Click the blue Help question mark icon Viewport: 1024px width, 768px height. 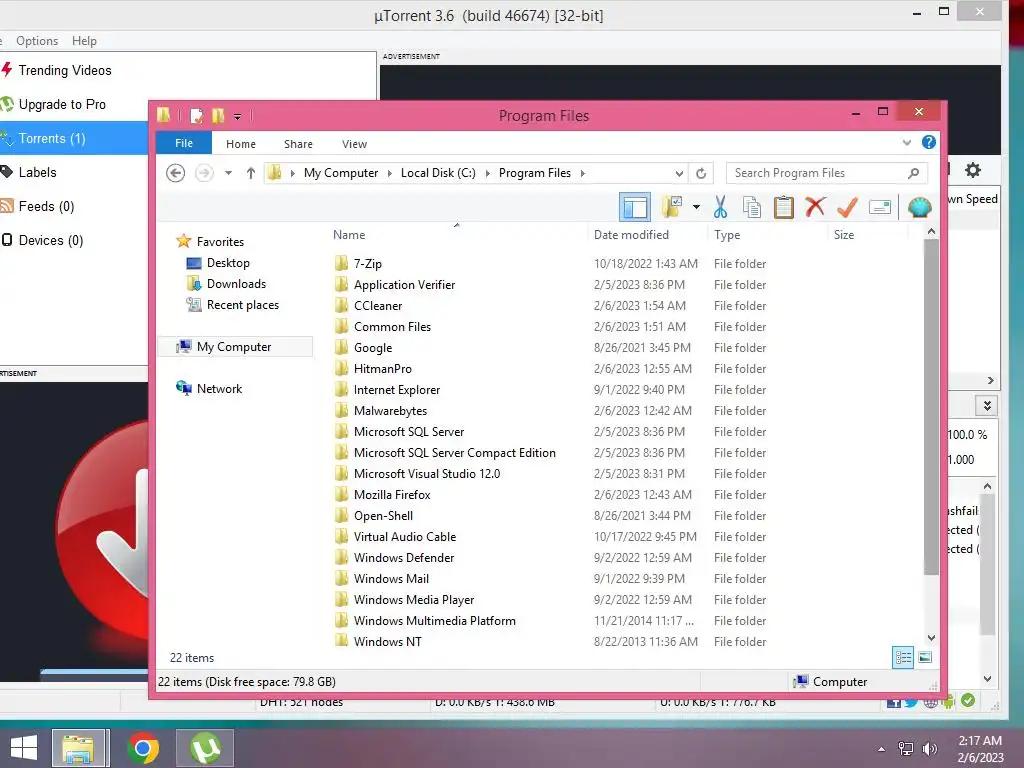[x=929, y=142]
